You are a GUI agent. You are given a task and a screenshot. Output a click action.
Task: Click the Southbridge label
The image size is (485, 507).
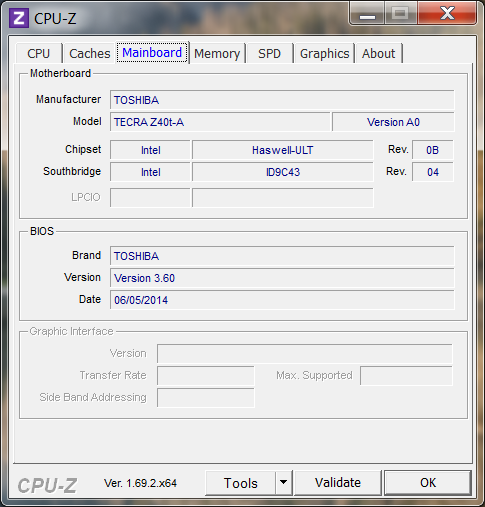[72, 171]
